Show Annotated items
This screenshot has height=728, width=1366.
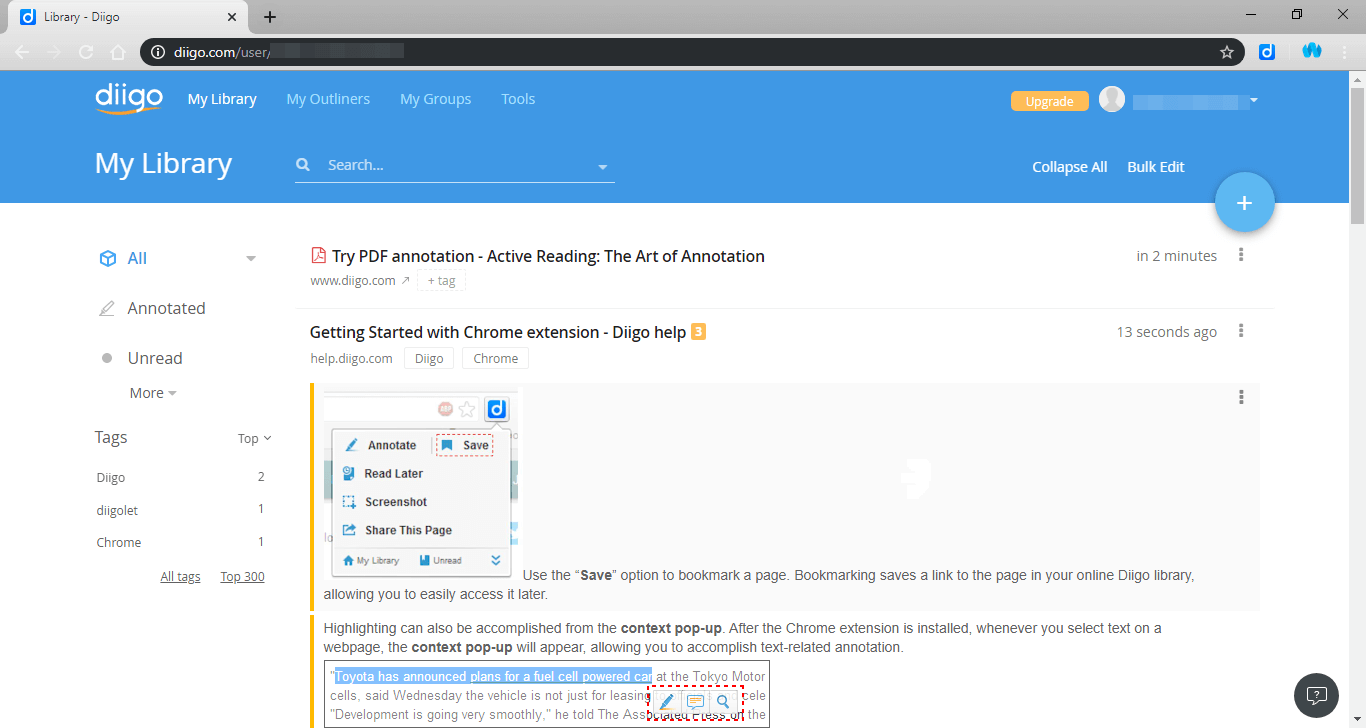coord(166,308)
